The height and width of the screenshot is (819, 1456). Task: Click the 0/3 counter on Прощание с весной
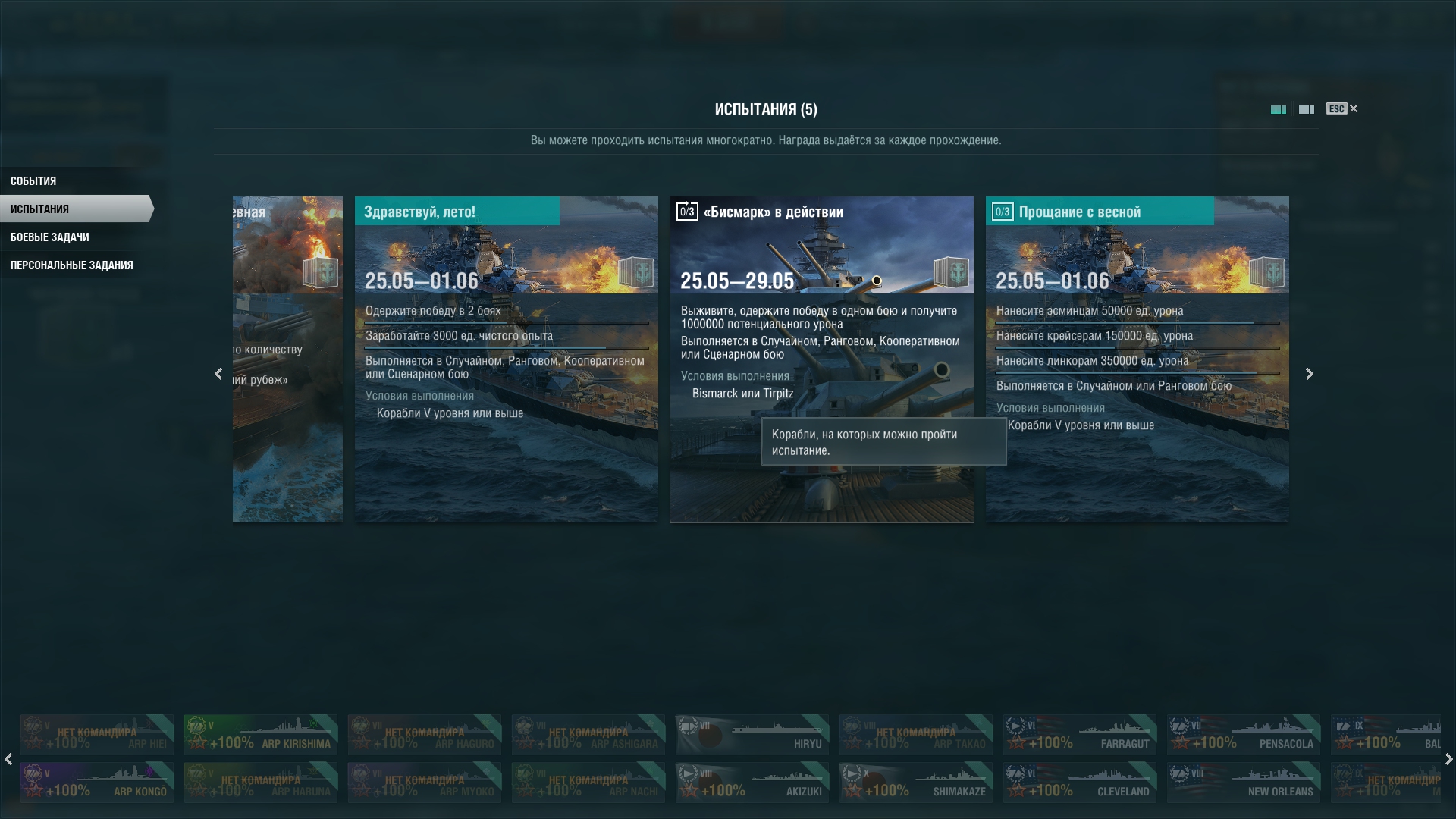(x=1003, y=212)
